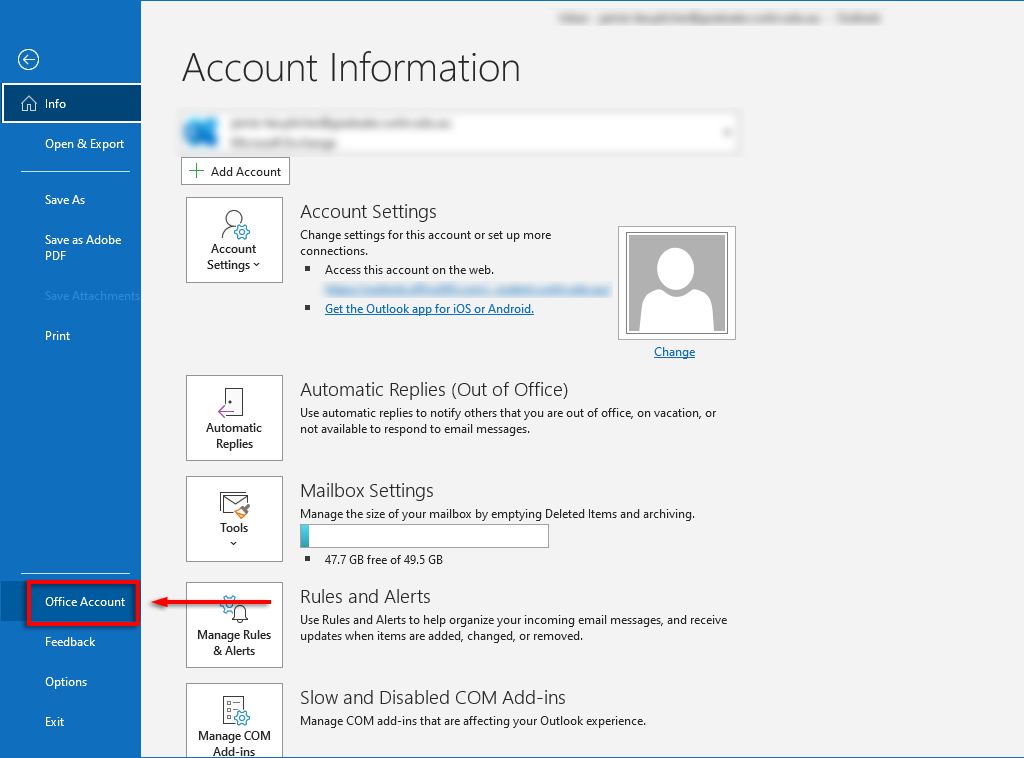Choose Save As from the sidebar
Viewport: 1024px width, 758px height.
tap(65, 200)
